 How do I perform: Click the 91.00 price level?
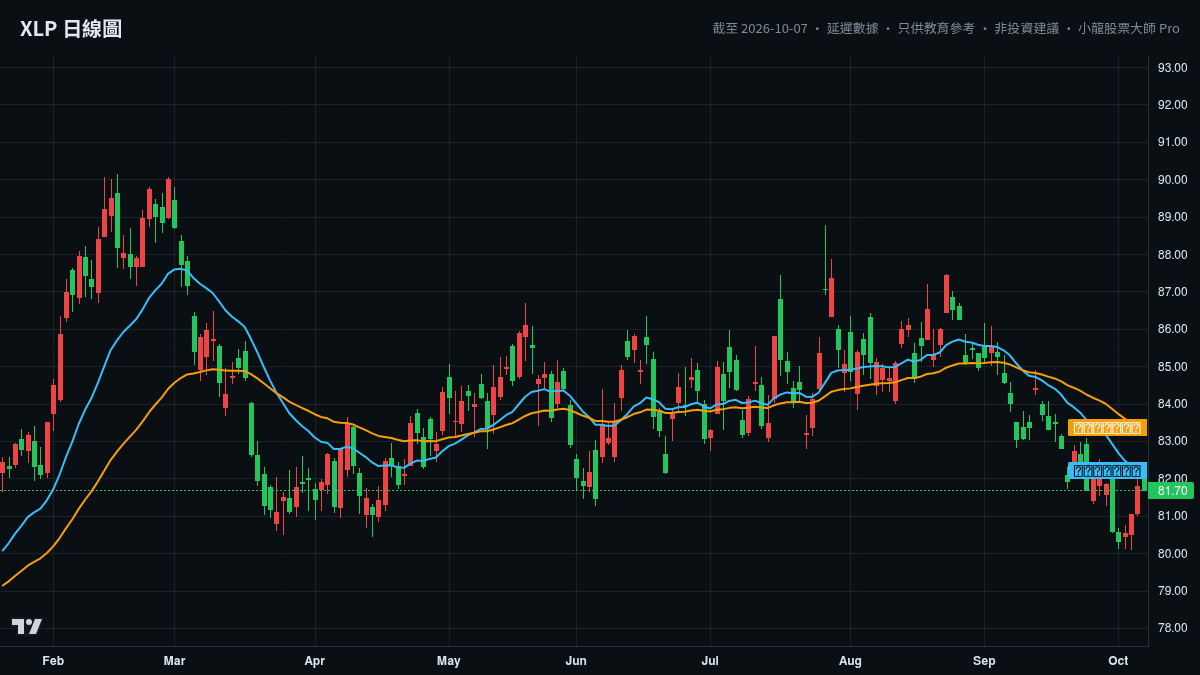(x=1172, y=142)
